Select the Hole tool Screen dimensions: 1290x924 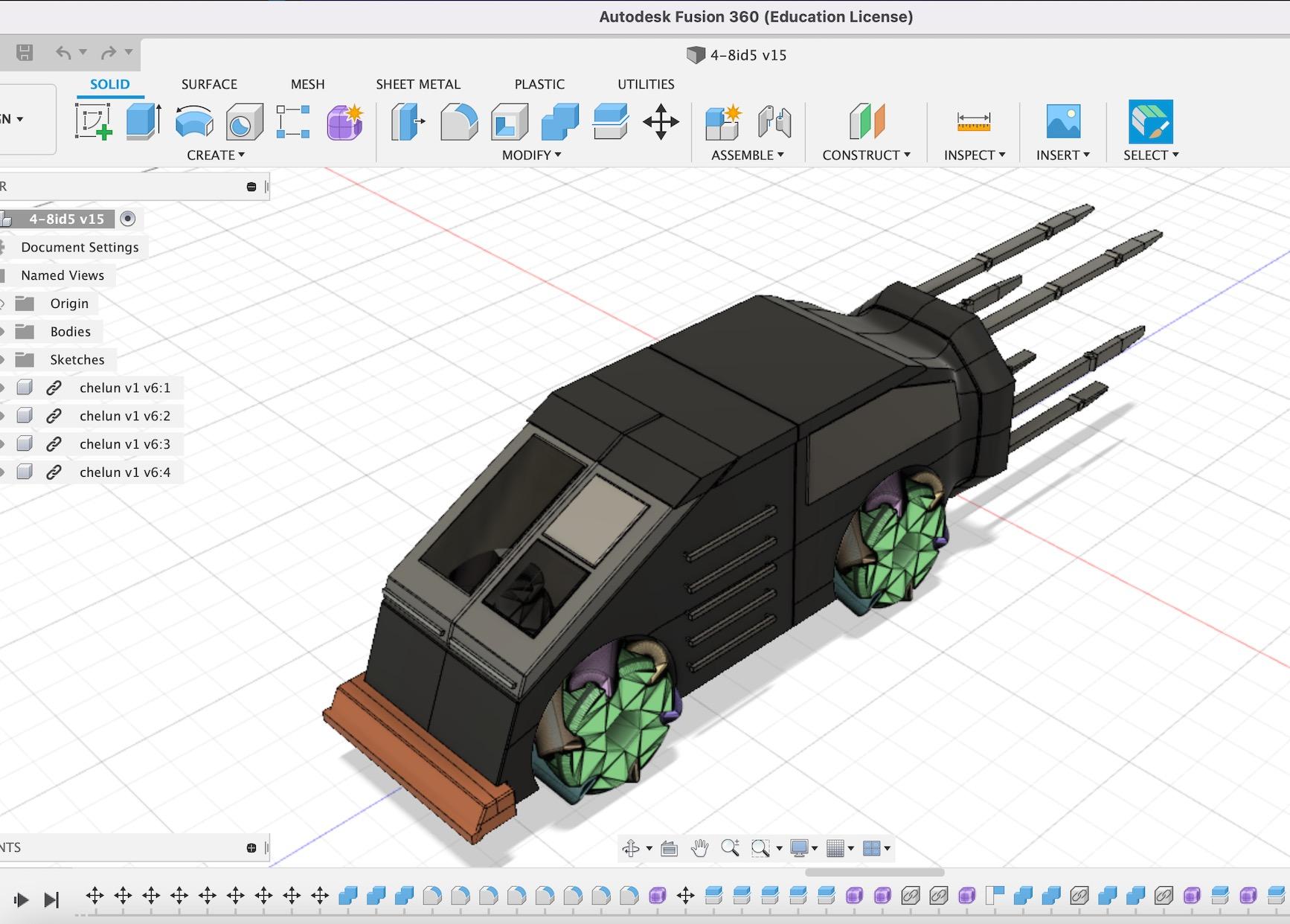pyautogui.click(x=244, y=121)
